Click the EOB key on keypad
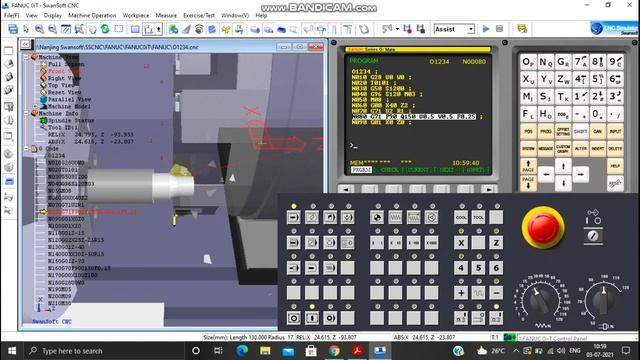The width and height of the screenshot is (640, 360). [563, 114]
